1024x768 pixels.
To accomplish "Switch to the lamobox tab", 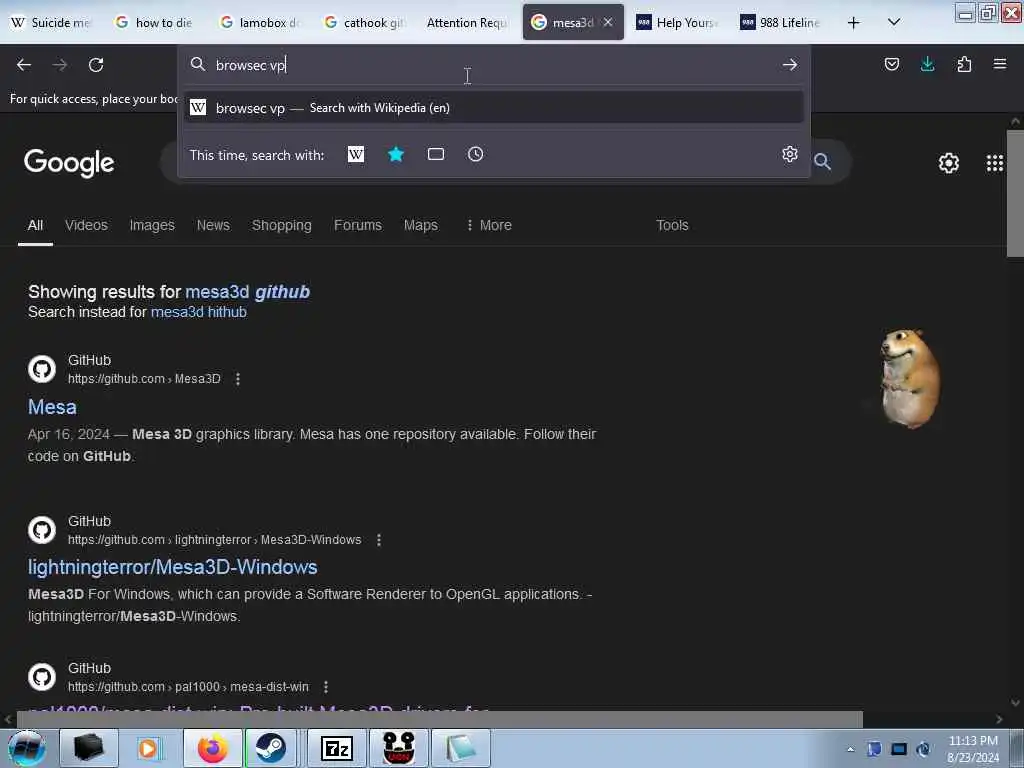I will tap(261, 23).
